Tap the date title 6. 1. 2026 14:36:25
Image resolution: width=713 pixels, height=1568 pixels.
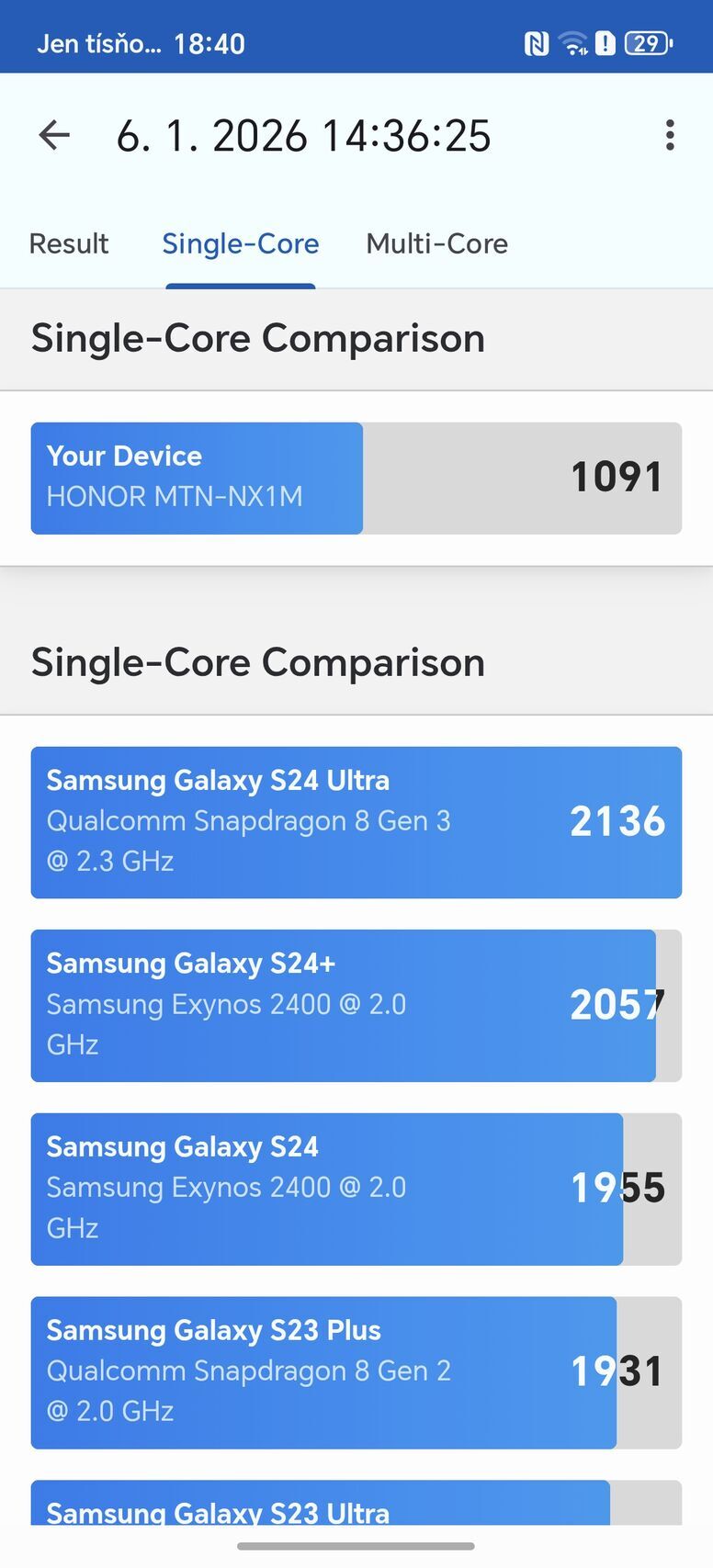[305, 134]
